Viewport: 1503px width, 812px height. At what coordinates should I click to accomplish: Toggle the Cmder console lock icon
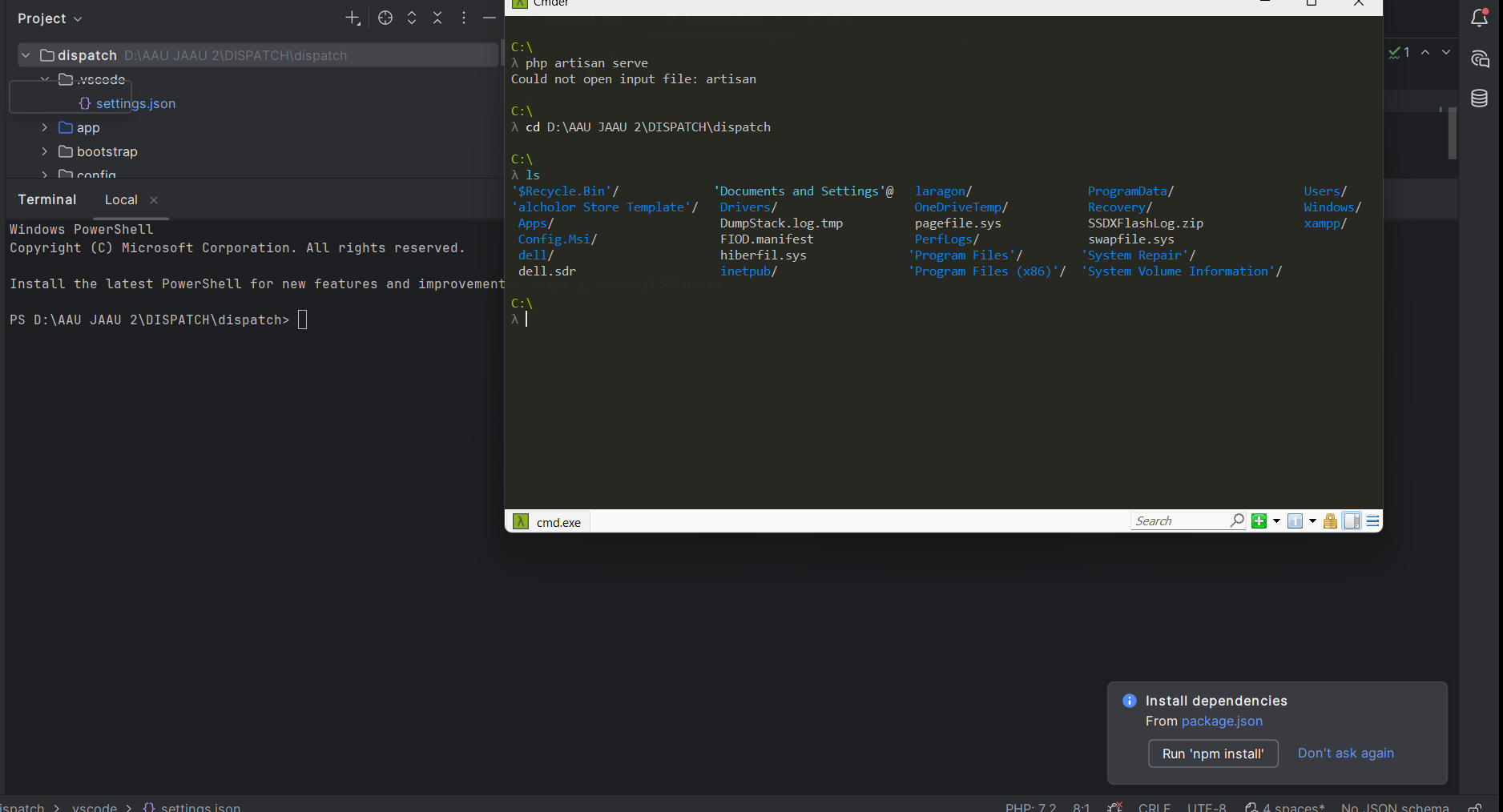pos(1330,521)
